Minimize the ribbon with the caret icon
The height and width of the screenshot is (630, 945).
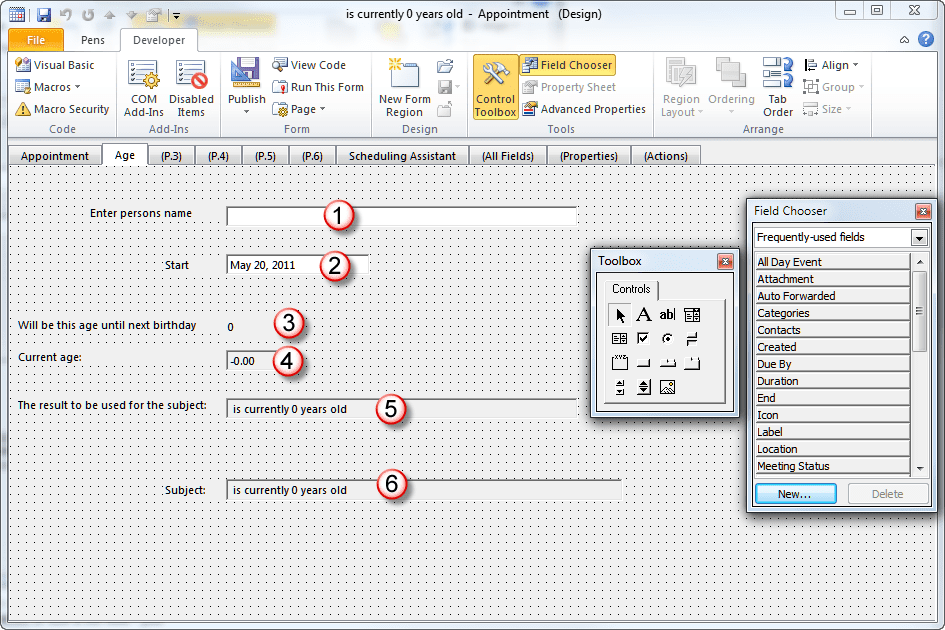(905, 40)
